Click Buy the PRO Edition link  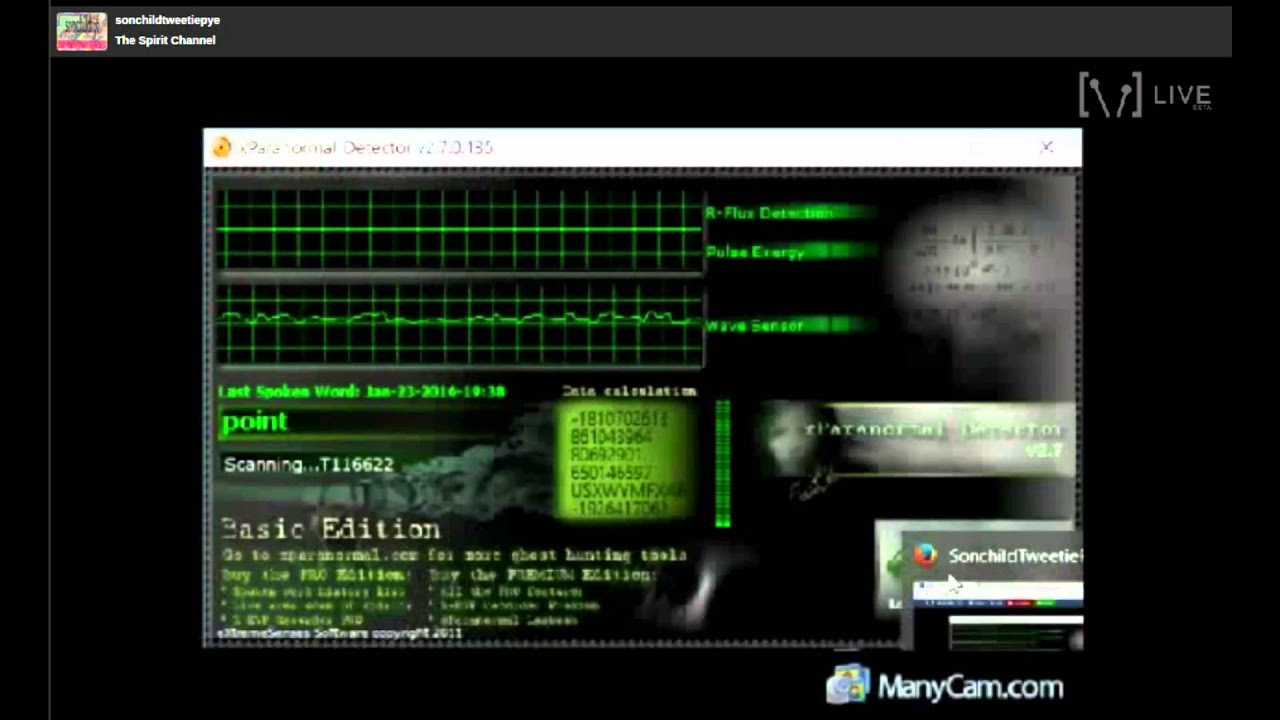point(315,575)
